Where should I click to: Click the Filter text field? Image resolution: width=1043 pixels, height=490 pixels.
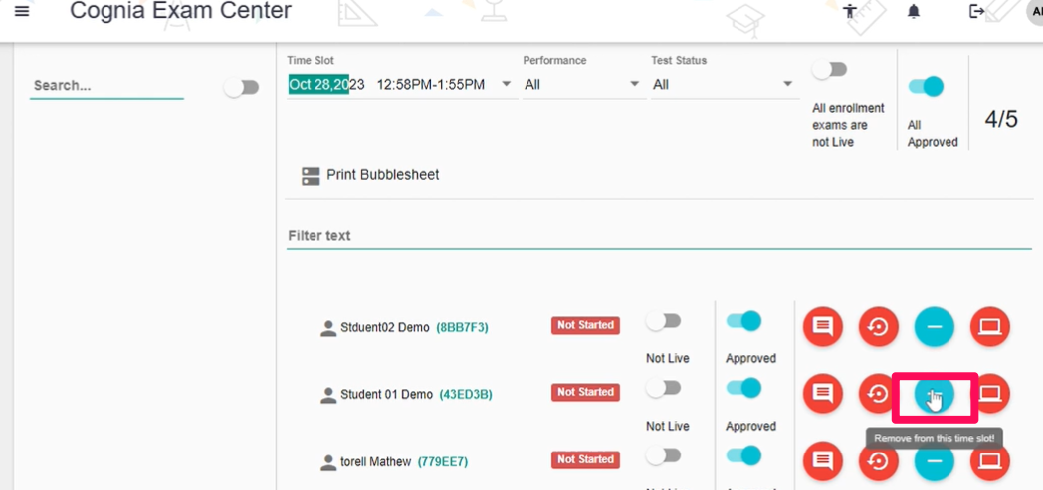point(659,236)
